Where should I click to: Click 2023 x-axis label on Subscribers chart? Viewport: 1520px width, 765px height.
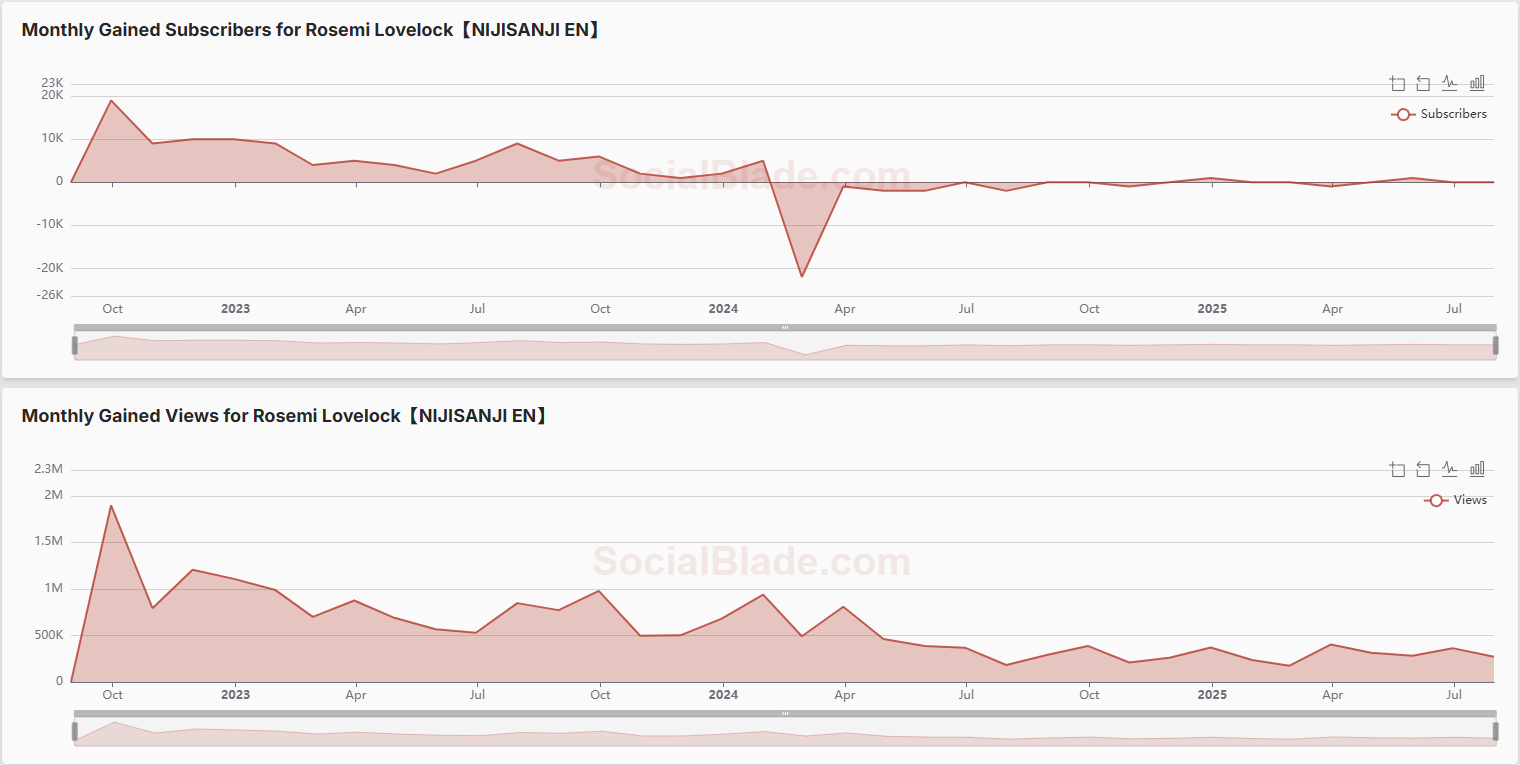tap(235, 309)
